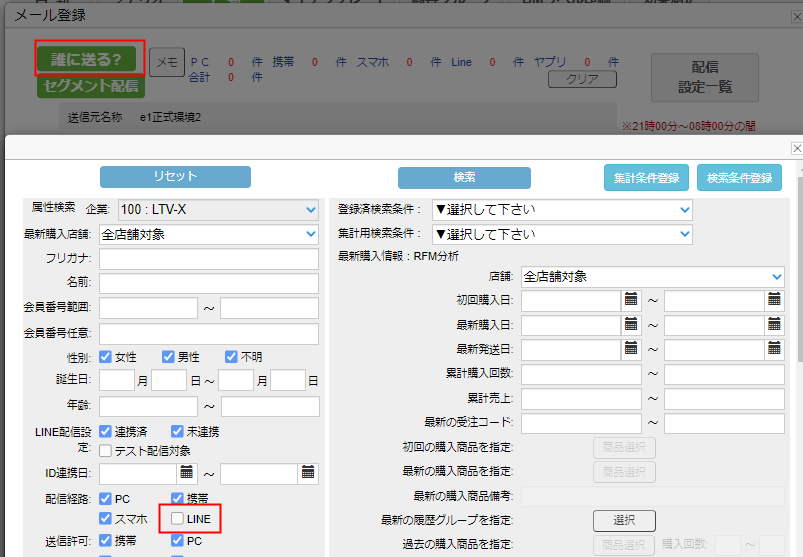Viewport: 803px width, 557px height.
Task: Click the 誰に送る? button
Action: pos(90,58)
